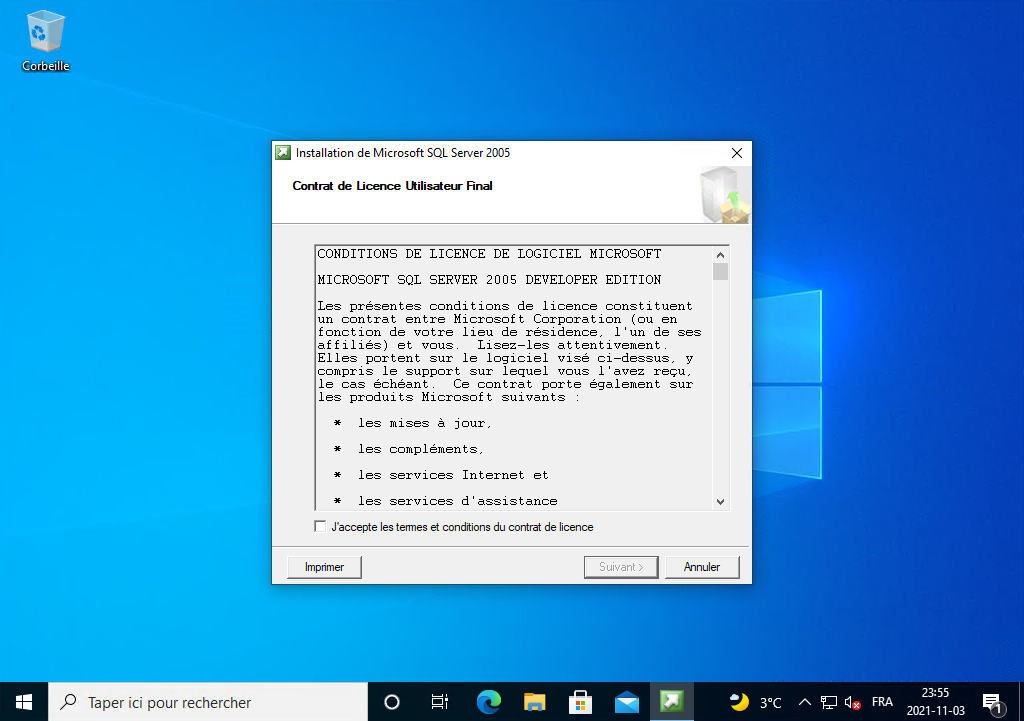Open the notification center icon

992,702
